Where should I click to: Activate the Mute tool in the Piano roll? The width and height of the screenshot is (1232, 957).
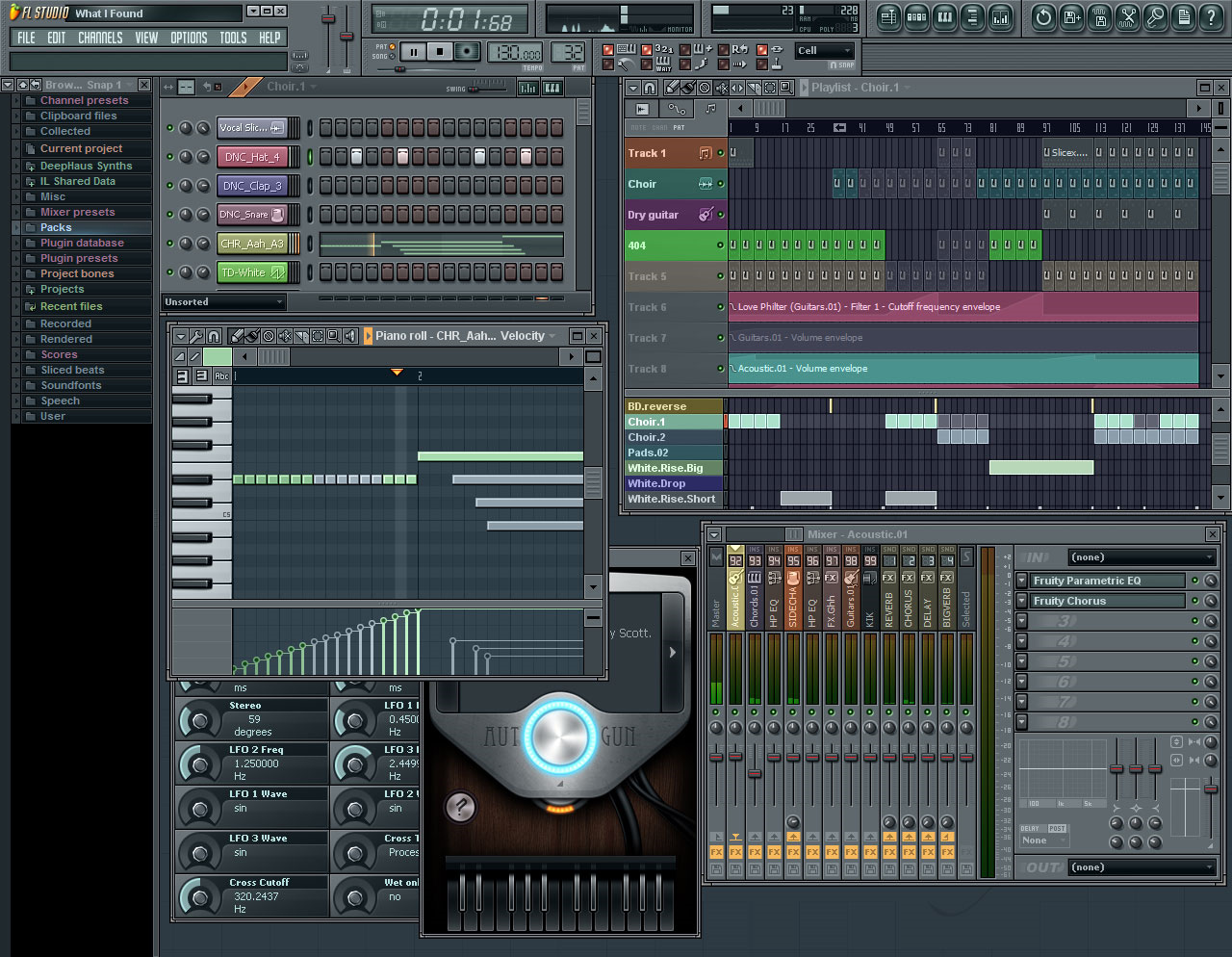click(x=285, y=337)
